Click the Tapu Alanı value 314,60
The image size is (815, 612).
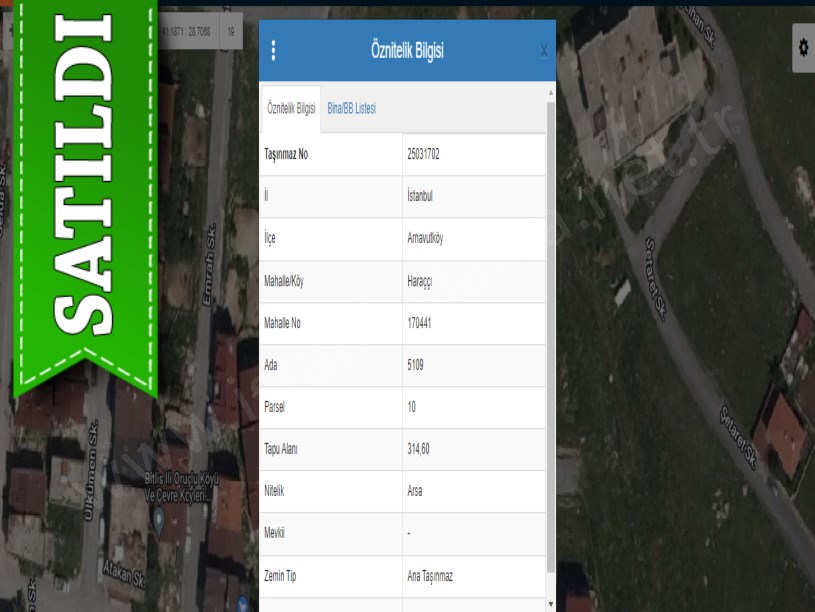tap(418, 449)
